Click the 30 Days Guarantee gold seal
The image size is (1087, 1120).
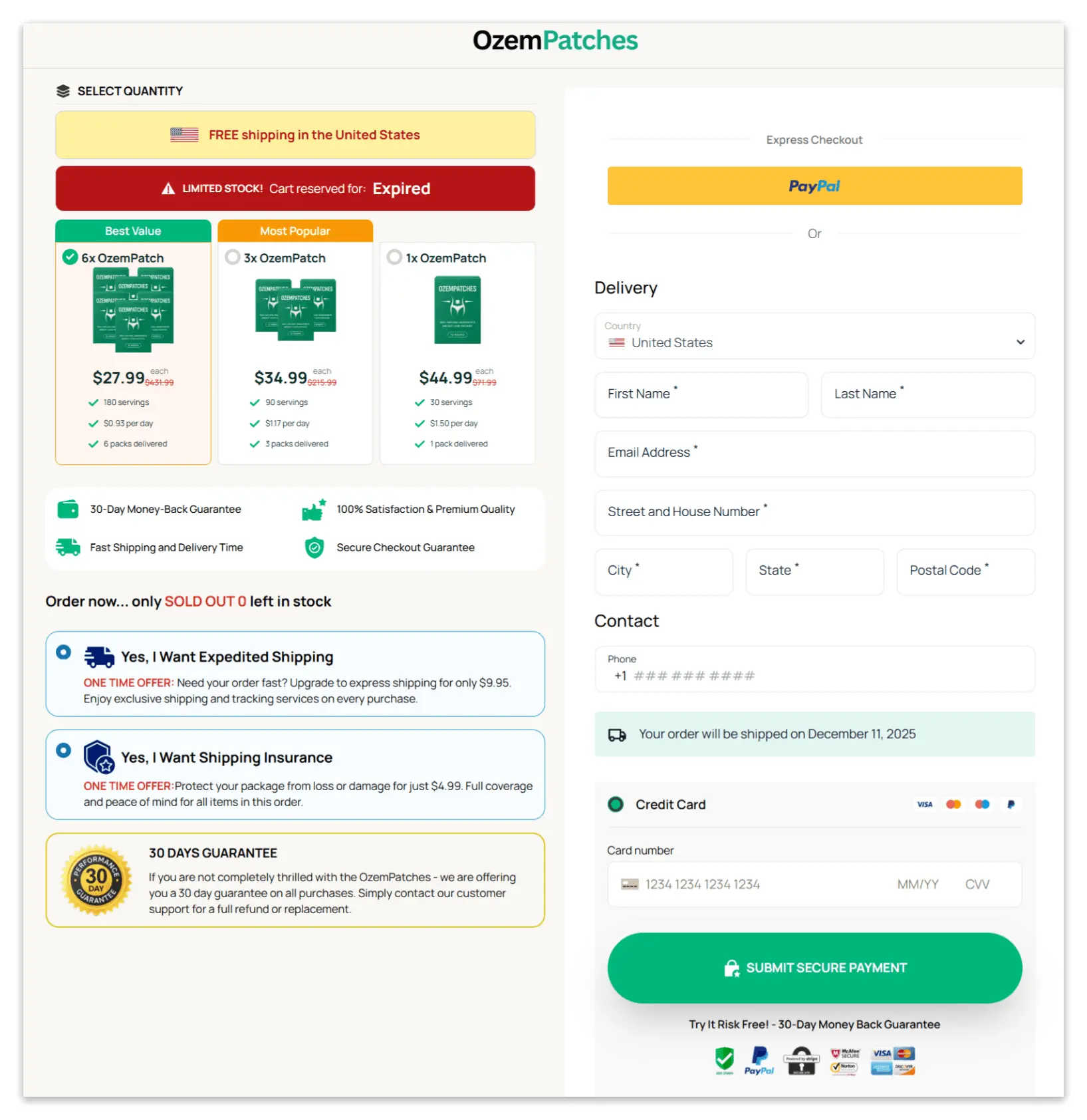pyautogui.click(x=96, y=879)
